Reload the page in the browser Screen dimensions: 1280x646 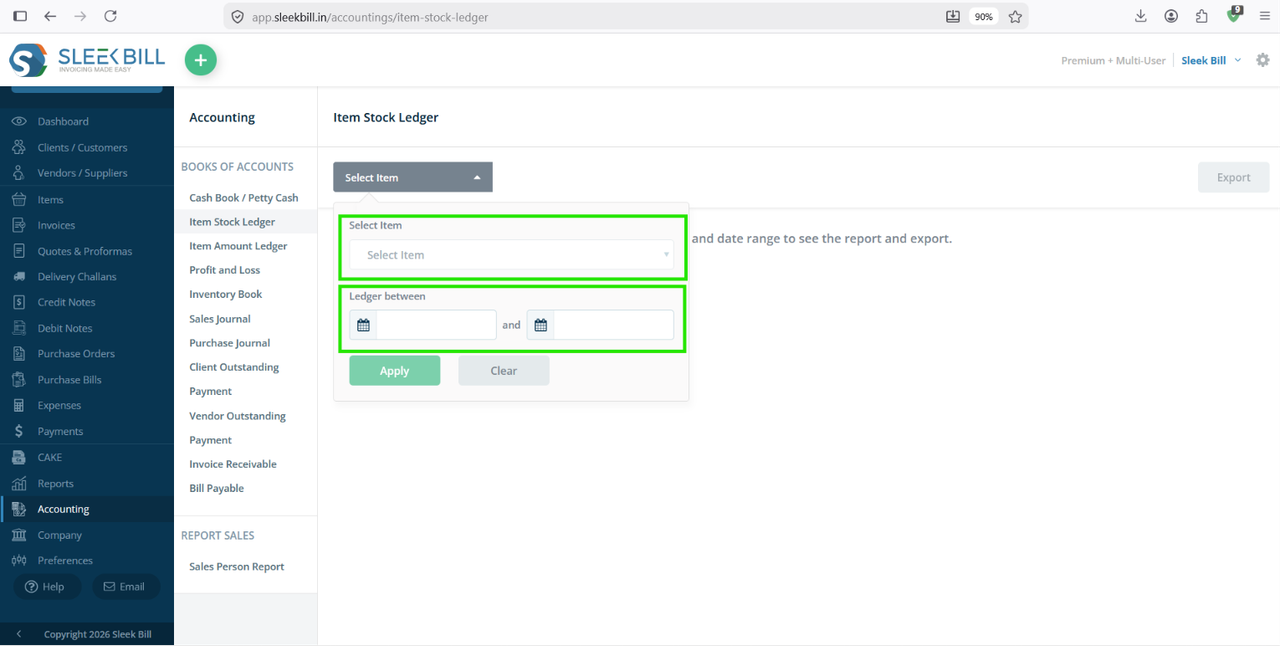click(x=110, y=16)
